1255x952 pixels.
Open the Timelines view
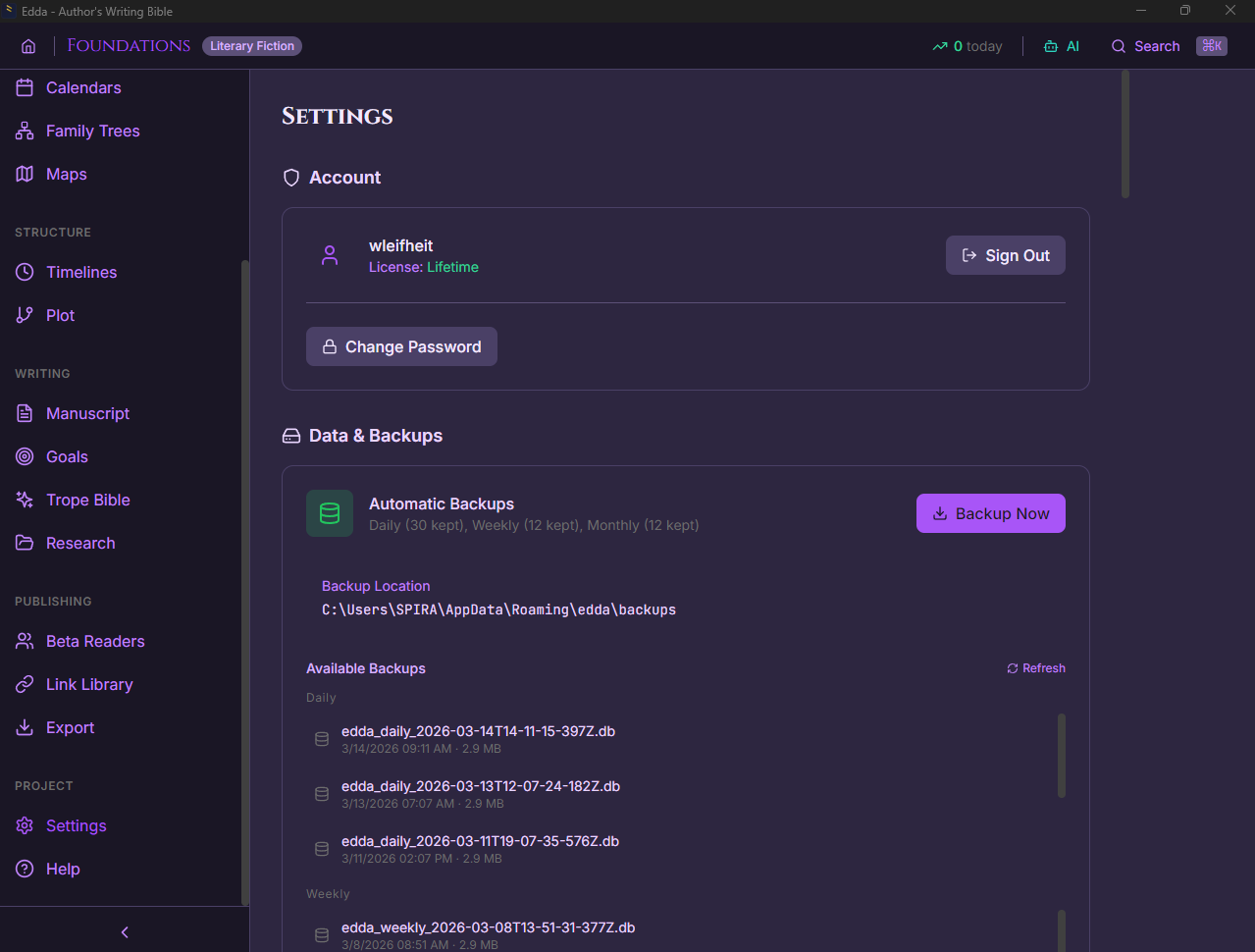(80, 272)
